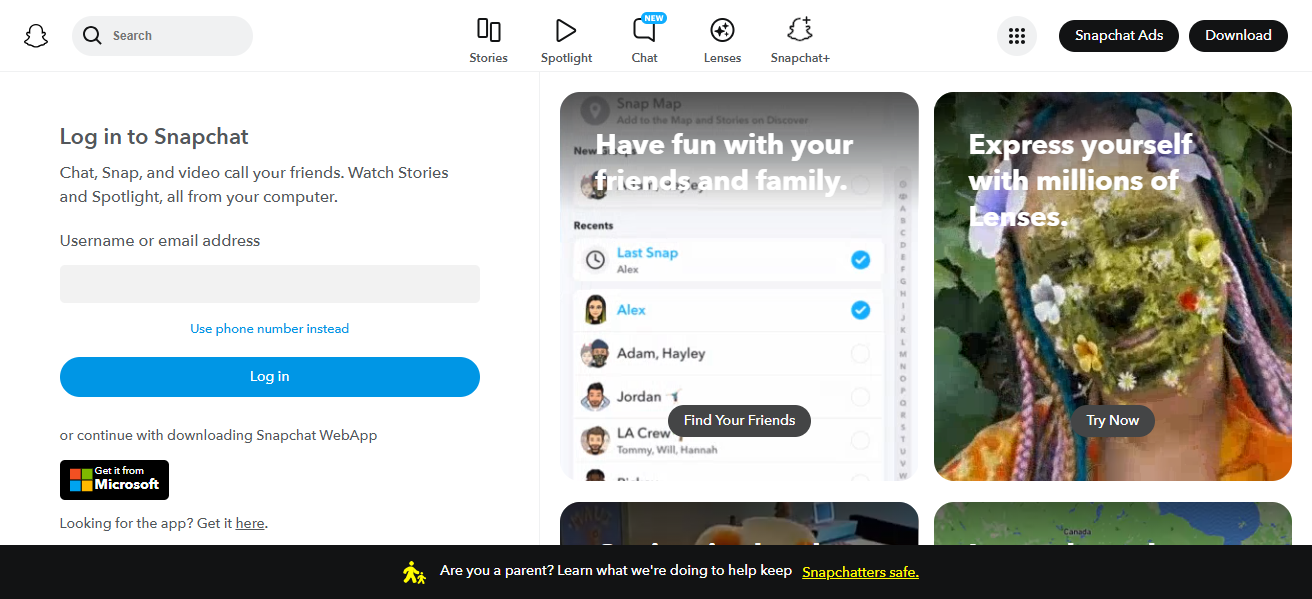The width and height of the screenshot is (1312, 599).
Task: Open the Spotlight tab
Action: point(567,41)
